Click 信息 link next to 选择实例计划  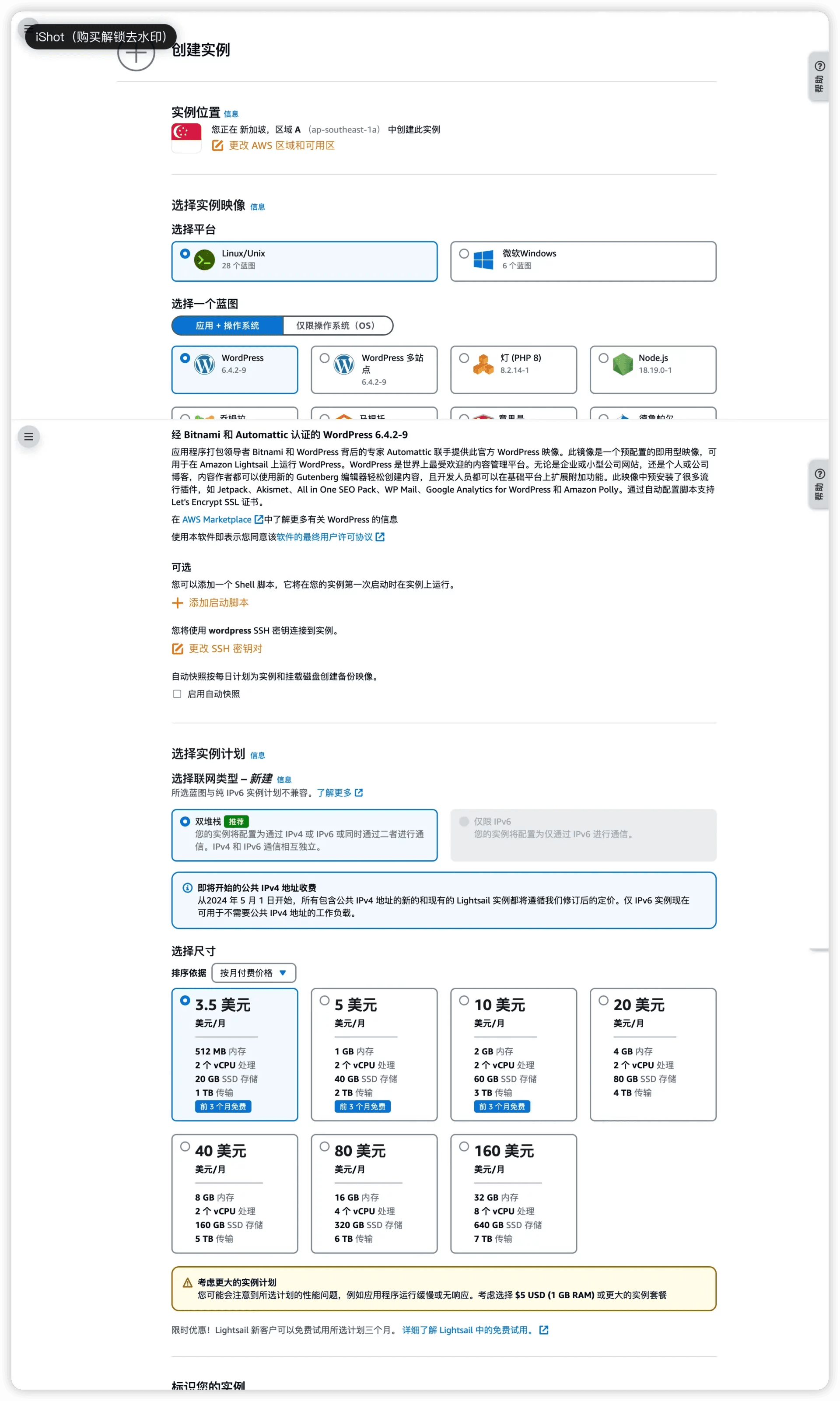pos(258,755)
